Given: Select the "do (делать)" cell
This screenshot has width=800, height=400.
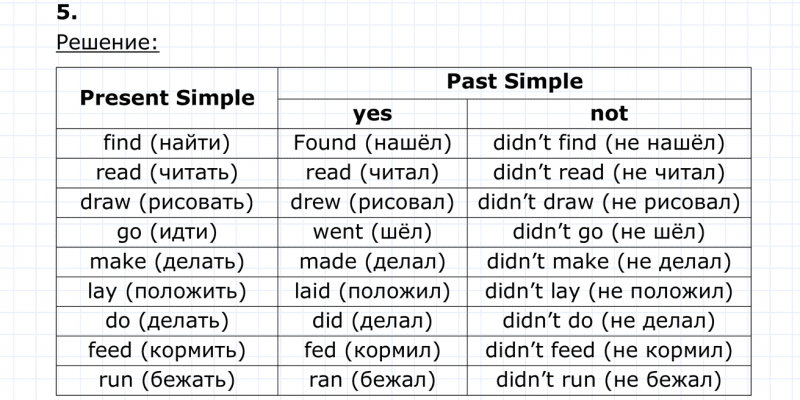Looking at the screenshot, I should (x=167, y=322).
